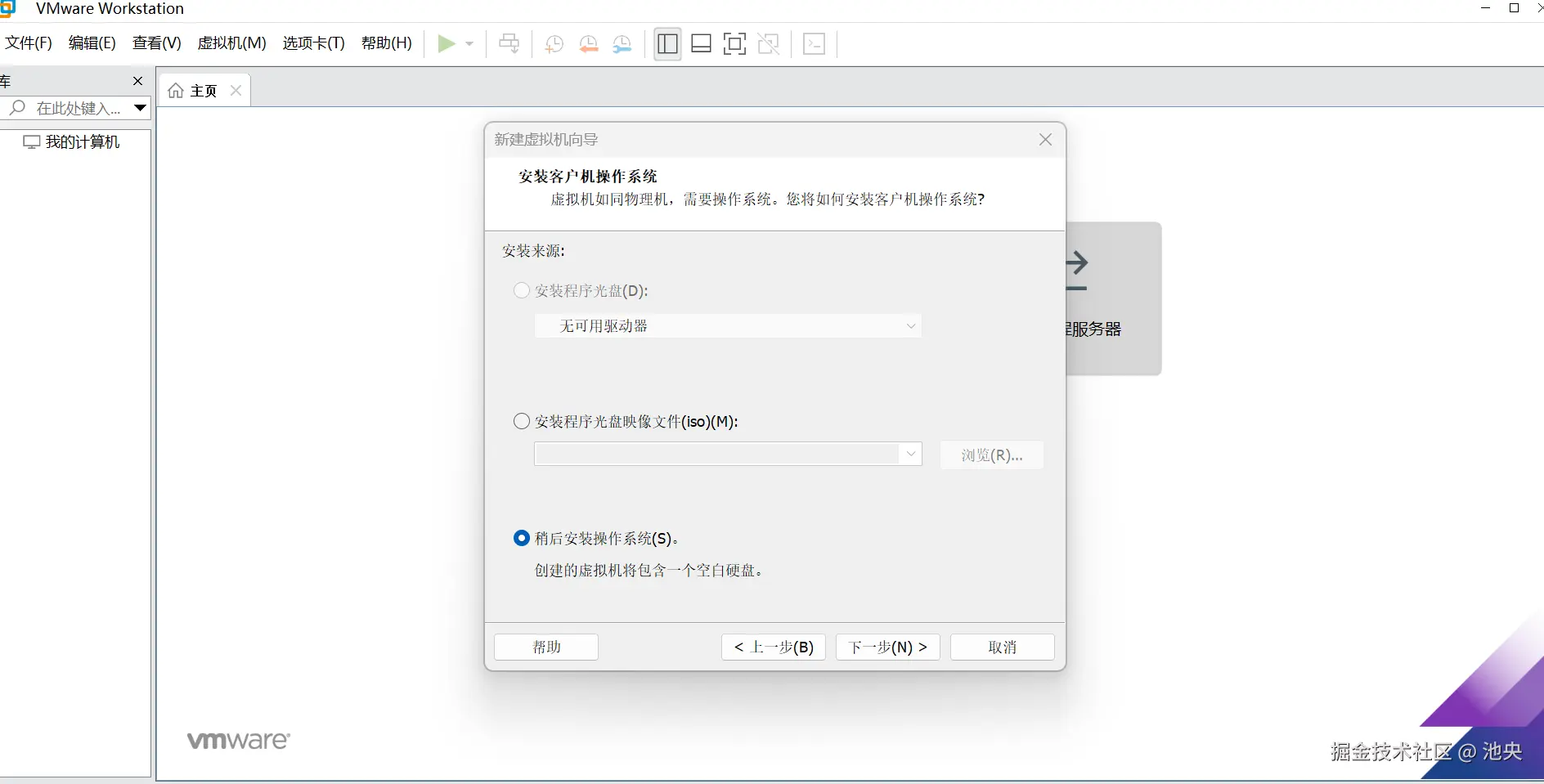Select the 稍后安装操作系统(S) option
This screenshot has width=1544, height=784.
tap(521, 537)
